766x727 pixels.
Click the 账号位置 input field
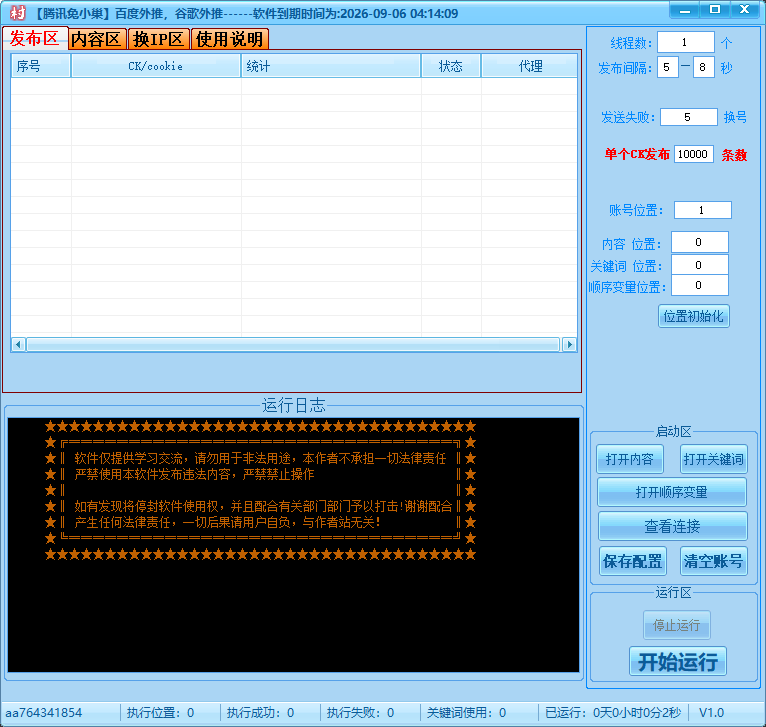coord(702,210)
